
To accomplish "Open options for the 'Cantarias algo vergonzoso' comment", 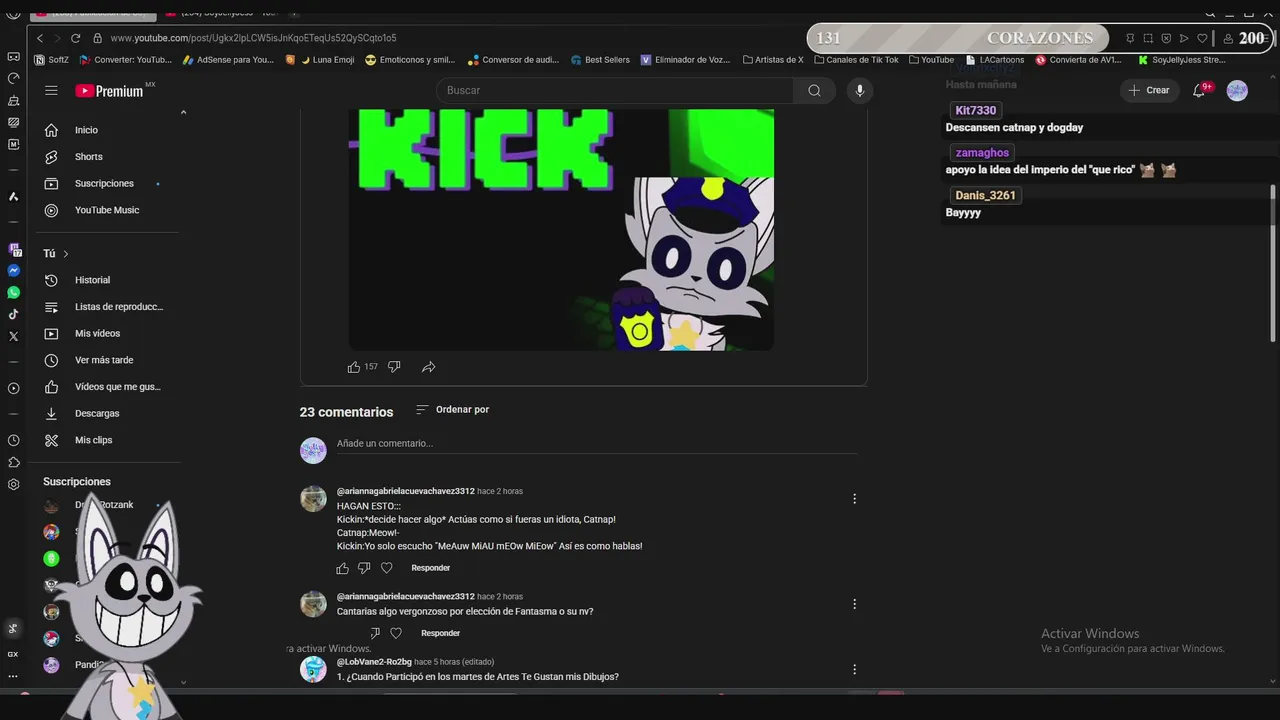I will click(854, 604).
